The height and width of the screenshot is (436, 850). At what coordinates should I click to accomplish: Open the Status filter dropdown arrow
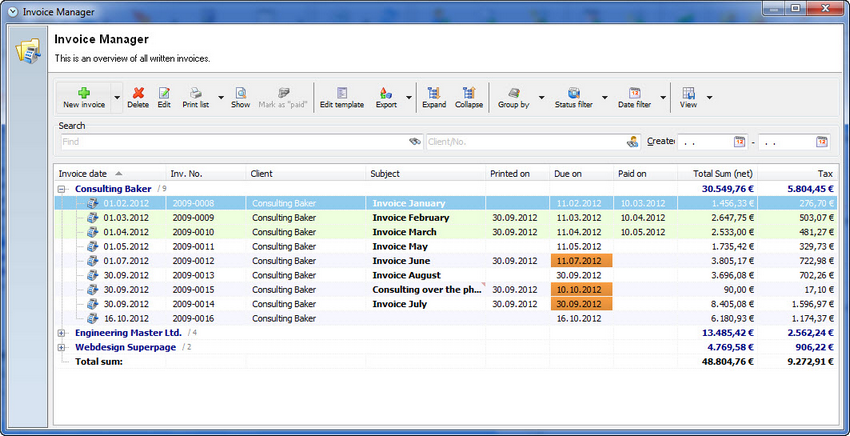point(605,98)
